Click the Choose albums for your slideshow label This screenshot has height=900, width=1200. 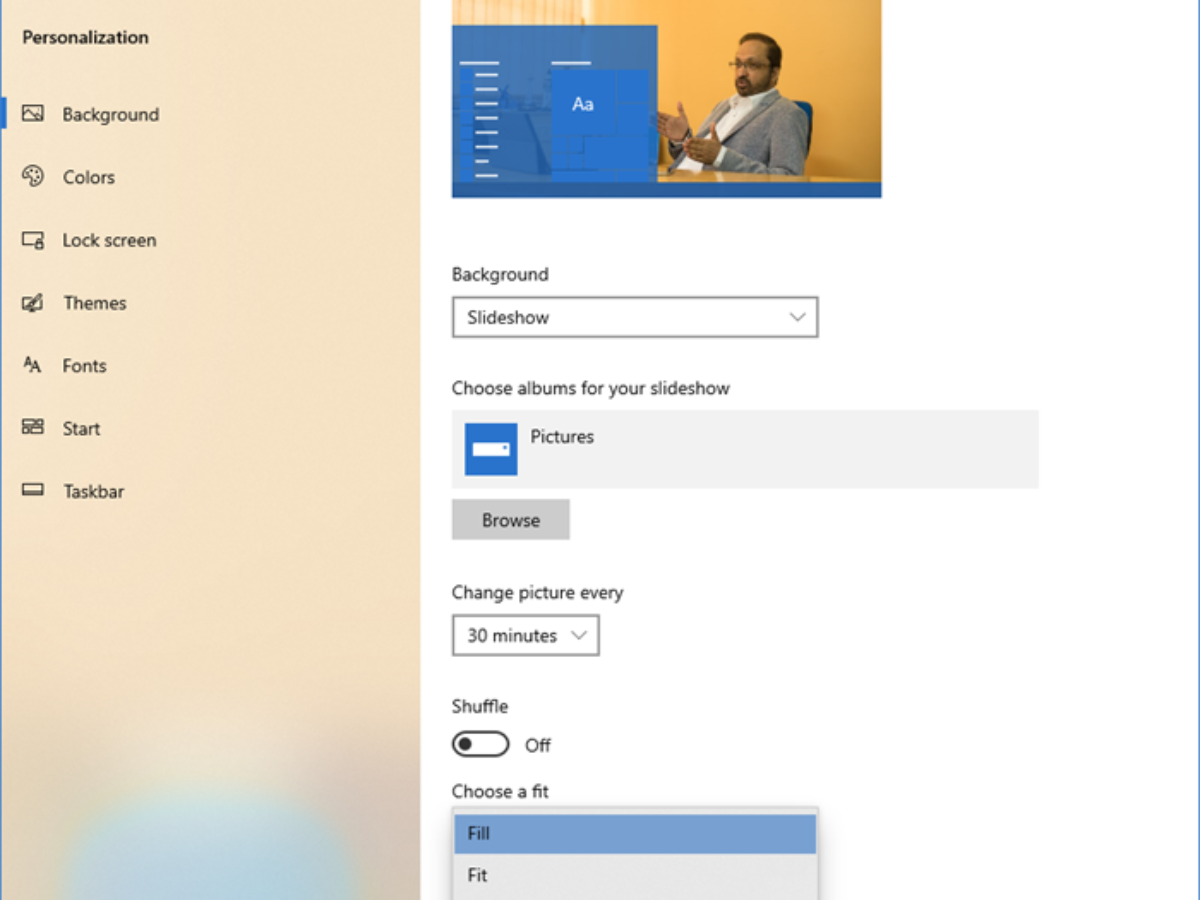click(x=591, y=388)
